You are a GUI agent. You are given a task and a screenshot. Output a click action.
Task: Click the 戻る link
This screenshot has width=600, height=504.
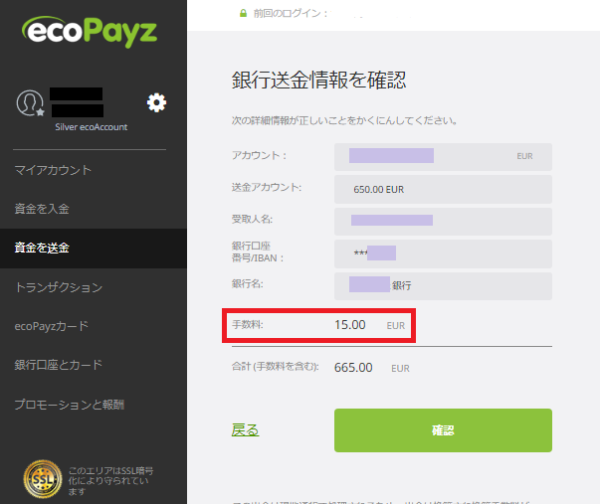click(x=245, y=430)
